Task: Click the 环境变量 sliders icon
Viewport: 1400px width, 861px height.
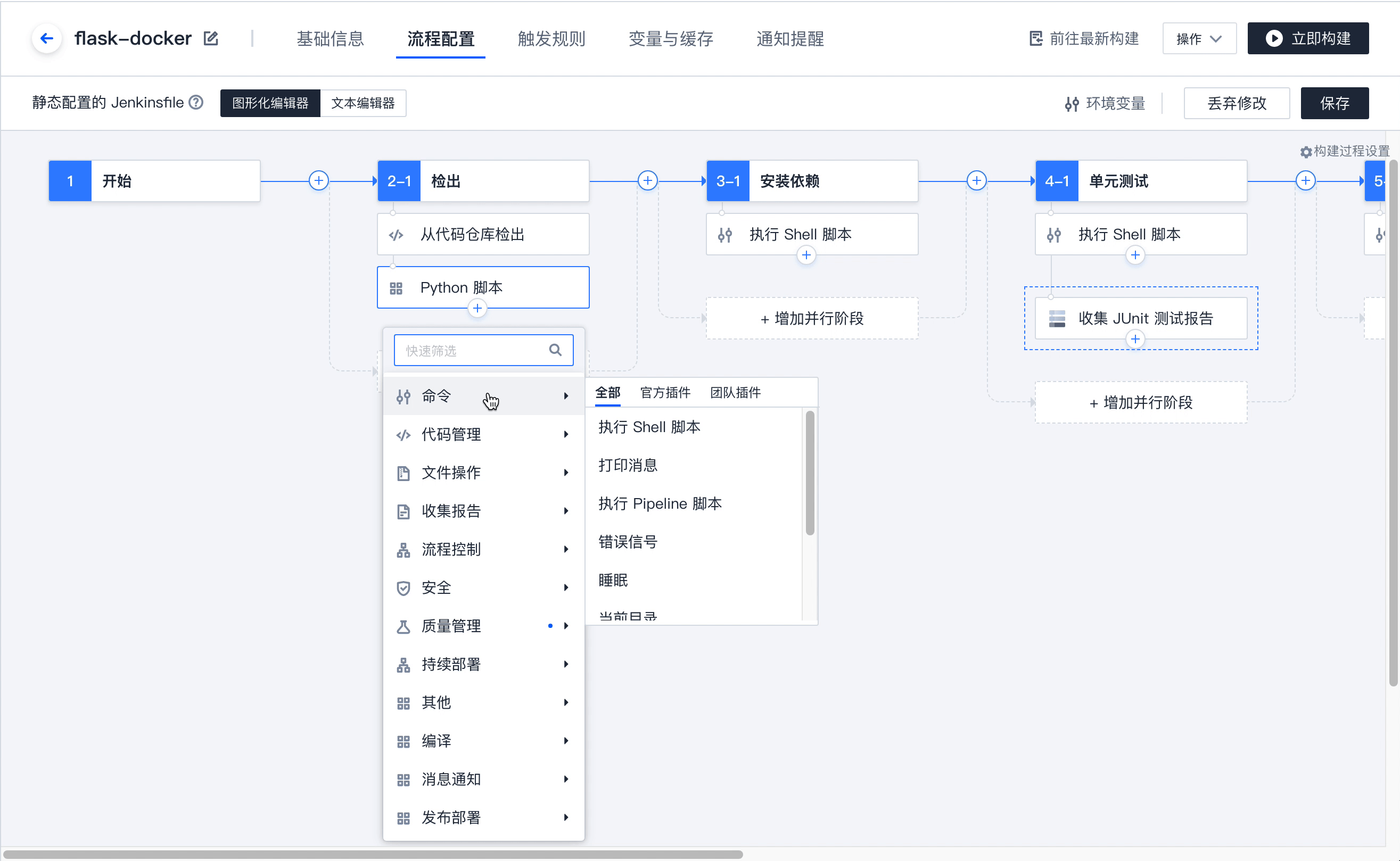Action: [x=1072, y=104]
